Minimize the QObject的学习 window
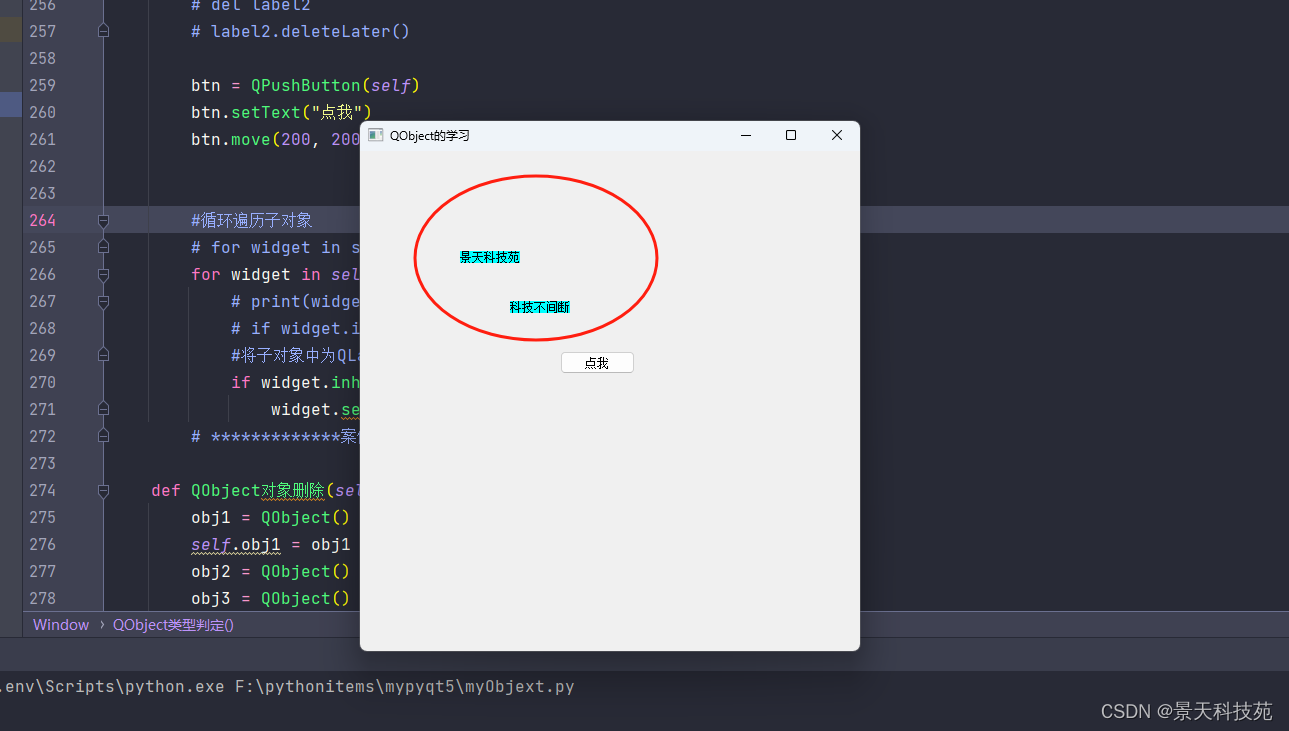Screen dimensions: 1289x731 pyautogui.click(x=745, y=135)
